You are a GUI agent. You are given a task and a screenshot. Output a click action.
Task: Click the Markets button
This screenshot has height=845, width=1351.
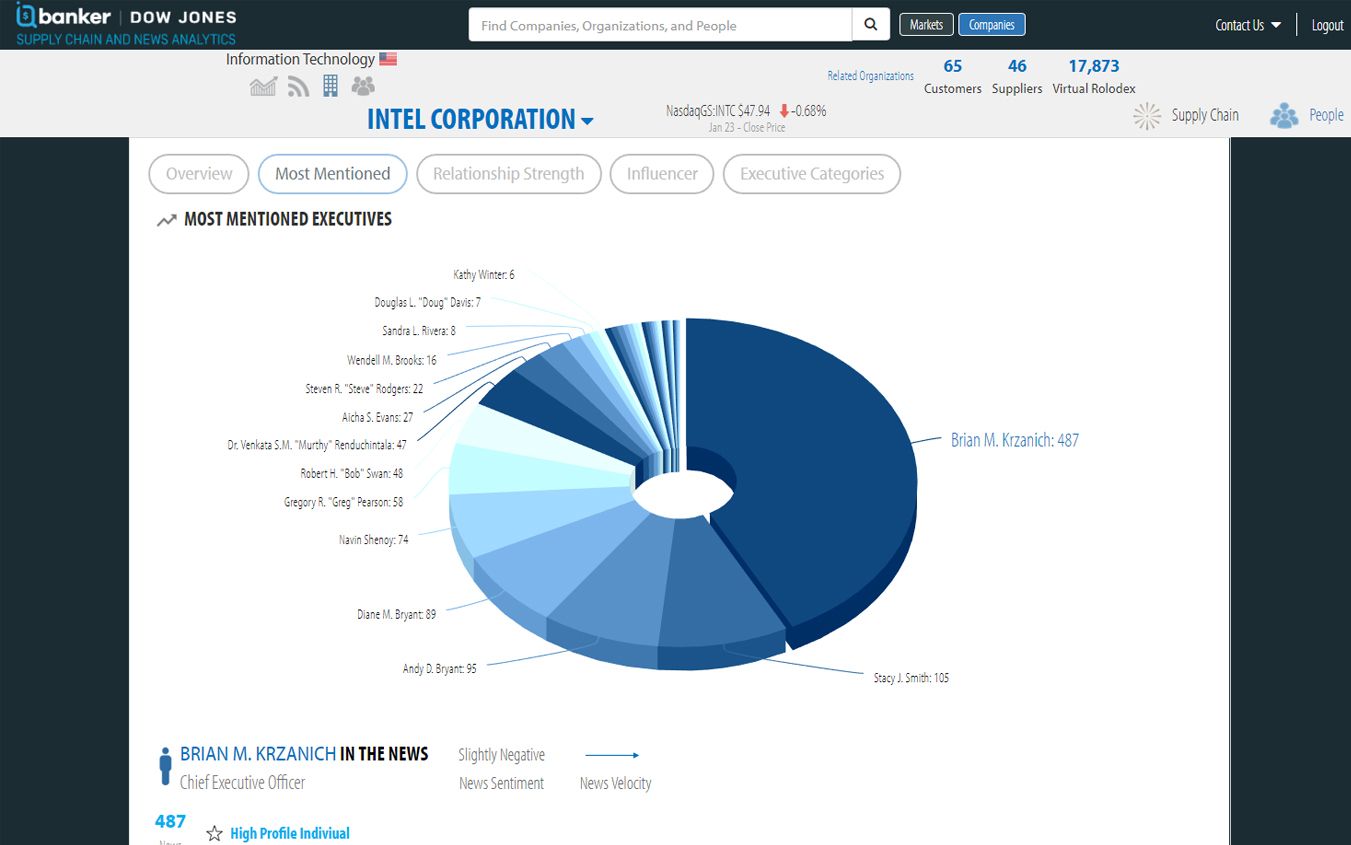pyautogui.click(x=926, y=25)
